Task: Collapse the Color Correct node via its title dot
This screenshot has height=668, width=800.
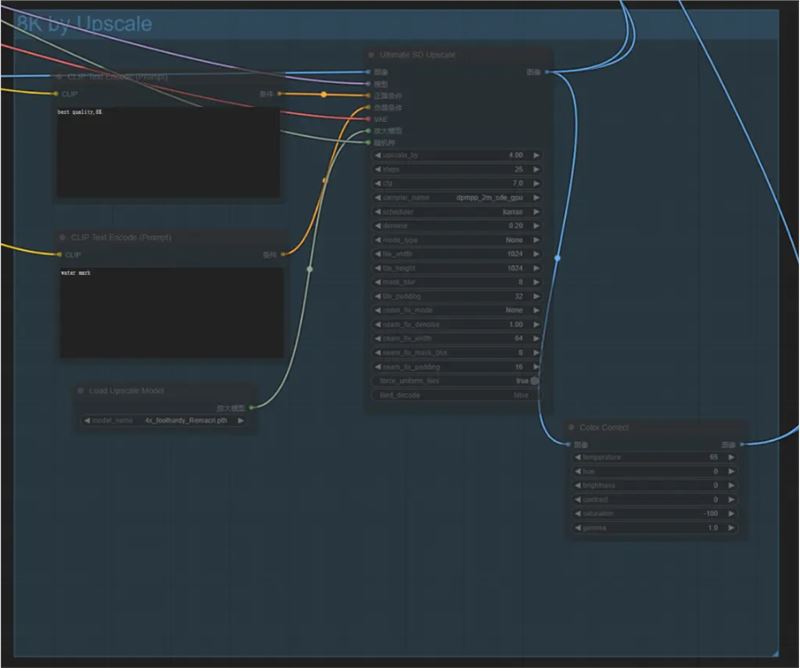Action: pyautogui.click(x=571, y=427)
